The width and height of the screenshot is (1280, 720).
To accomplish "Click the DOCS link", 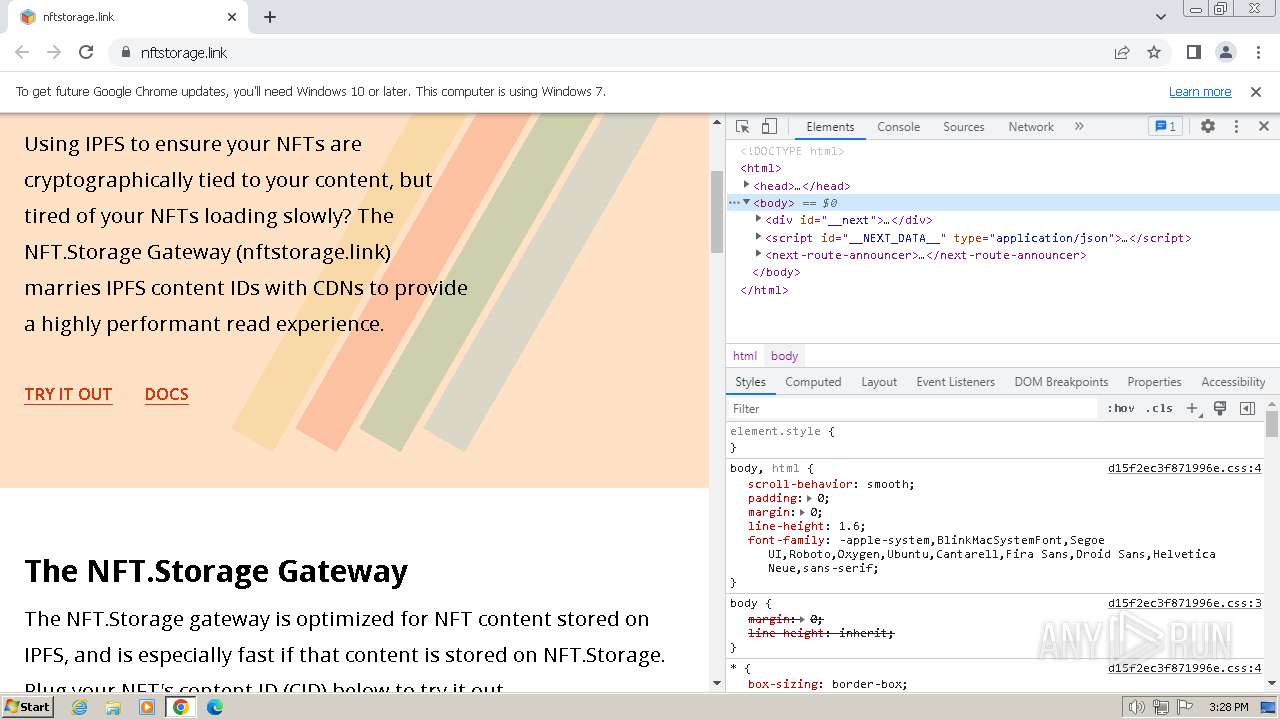I will pyautogui.click(x=166, y=394).
